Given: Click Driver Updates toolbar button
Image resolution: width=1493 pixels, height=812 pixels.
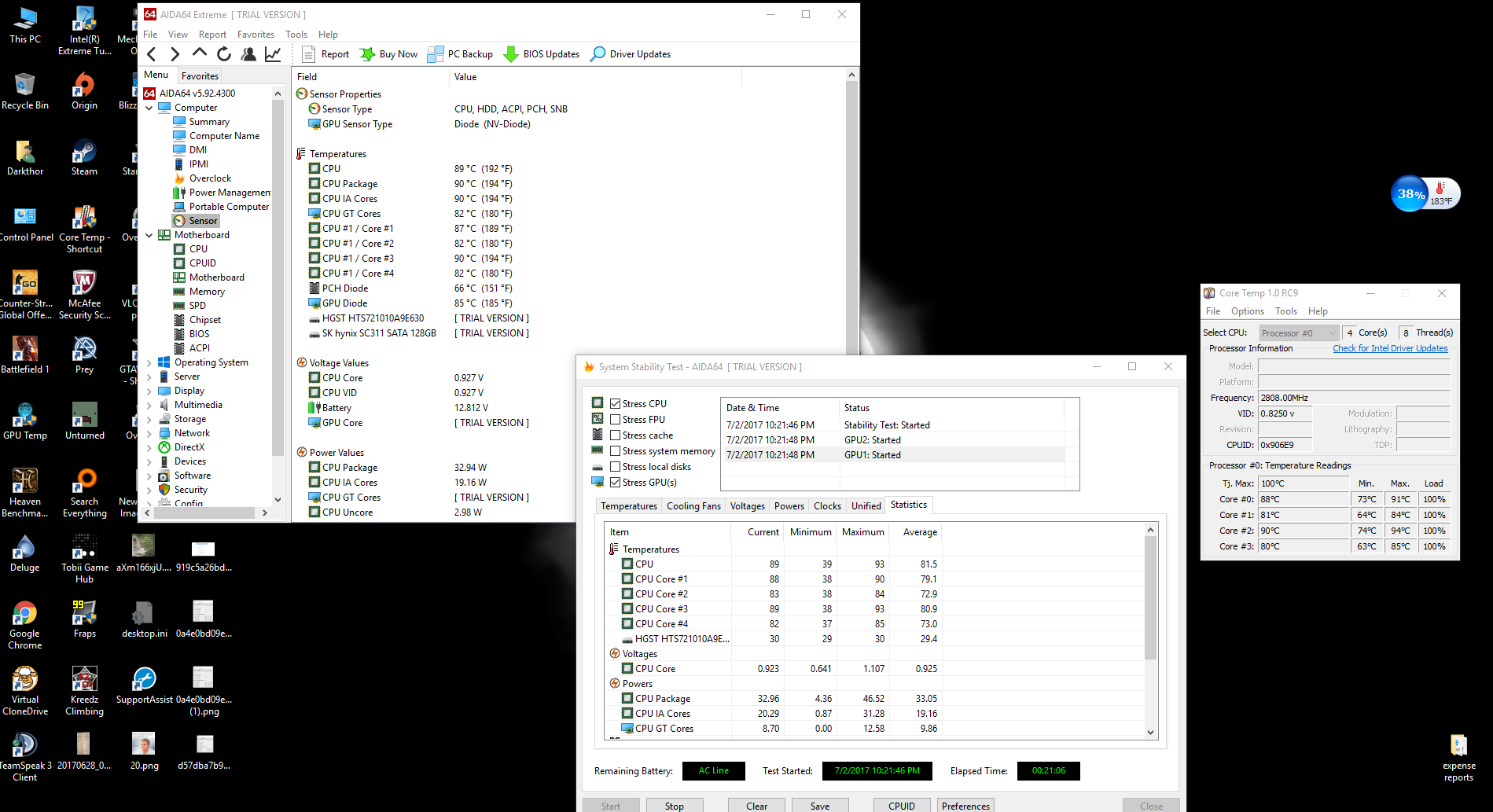Looking at the screenshot, I should [x=631, y=54].
